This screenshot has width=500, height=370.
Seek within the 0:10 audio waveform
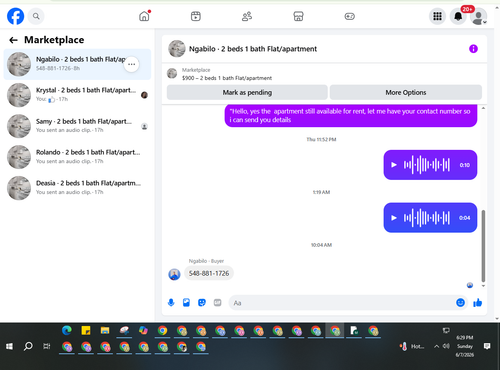tap(427, 165)
